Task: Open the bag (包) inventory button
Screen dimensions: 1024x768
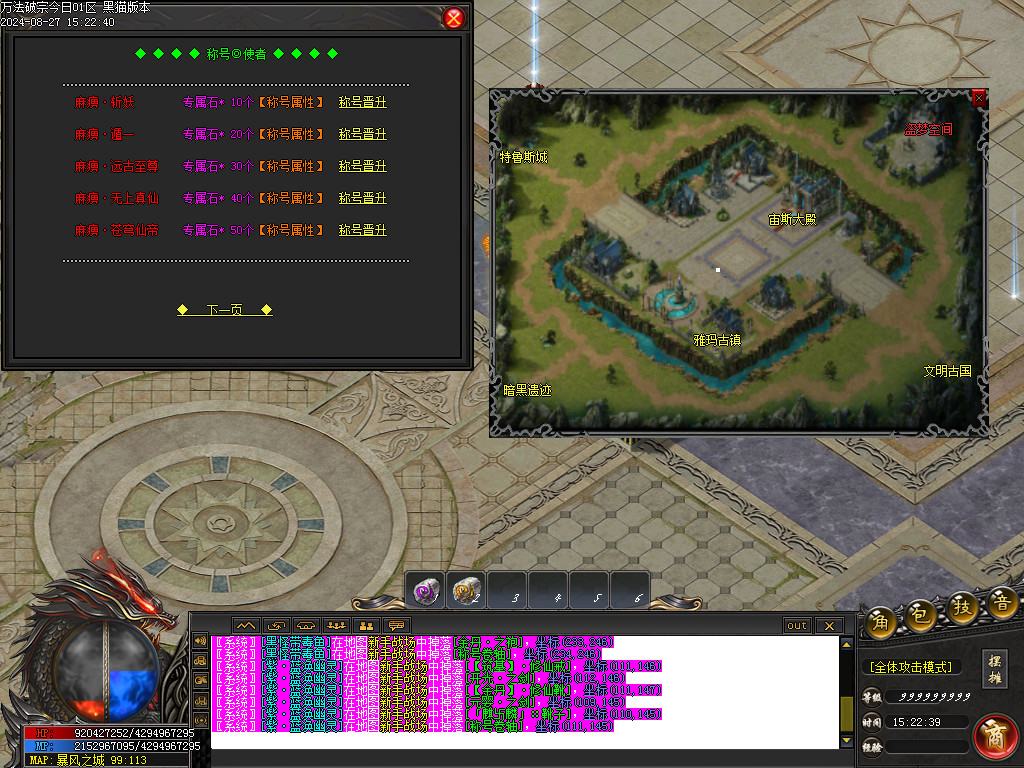Action: (921, 614)
